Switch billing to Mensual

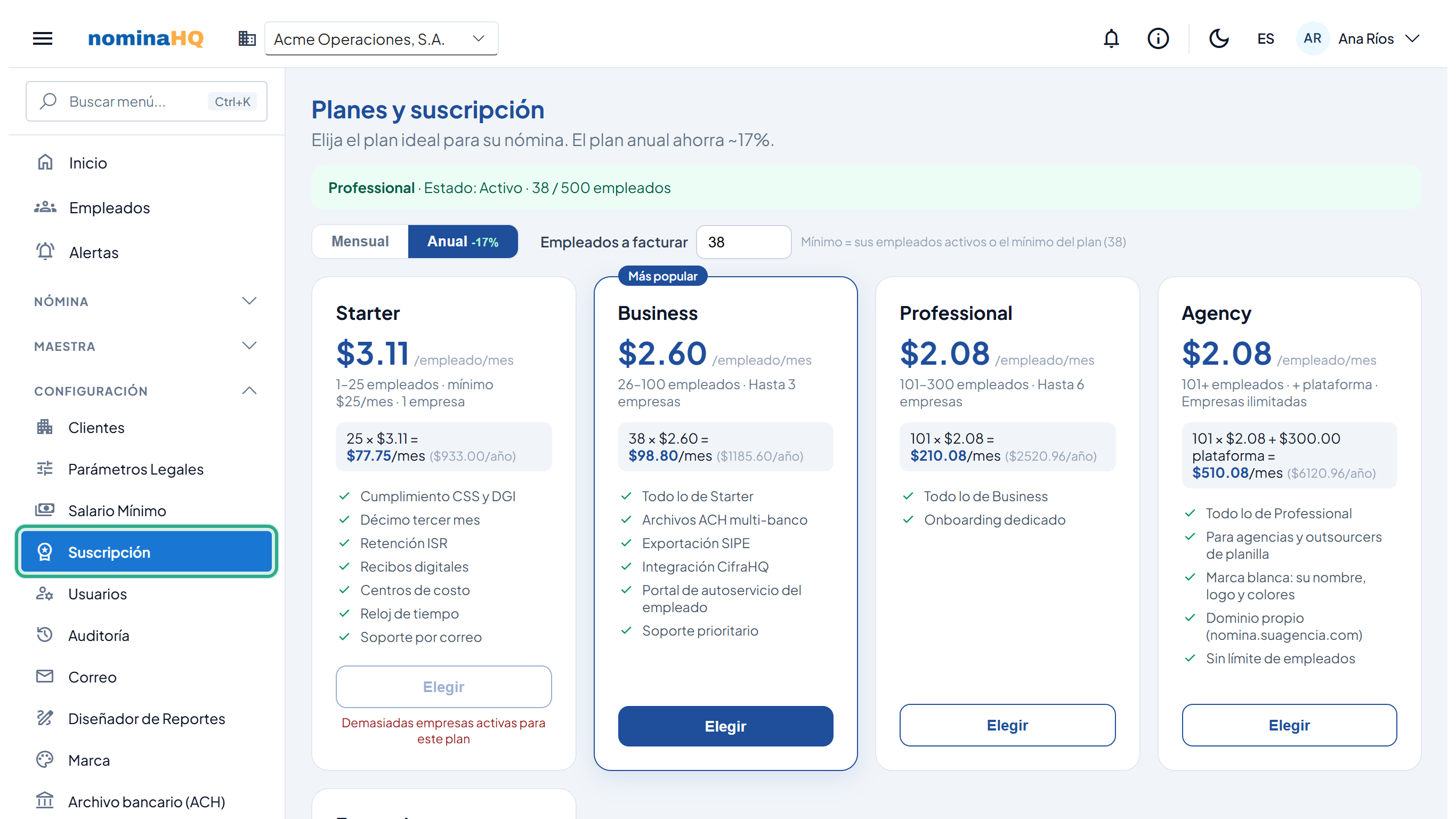(360, 242)
